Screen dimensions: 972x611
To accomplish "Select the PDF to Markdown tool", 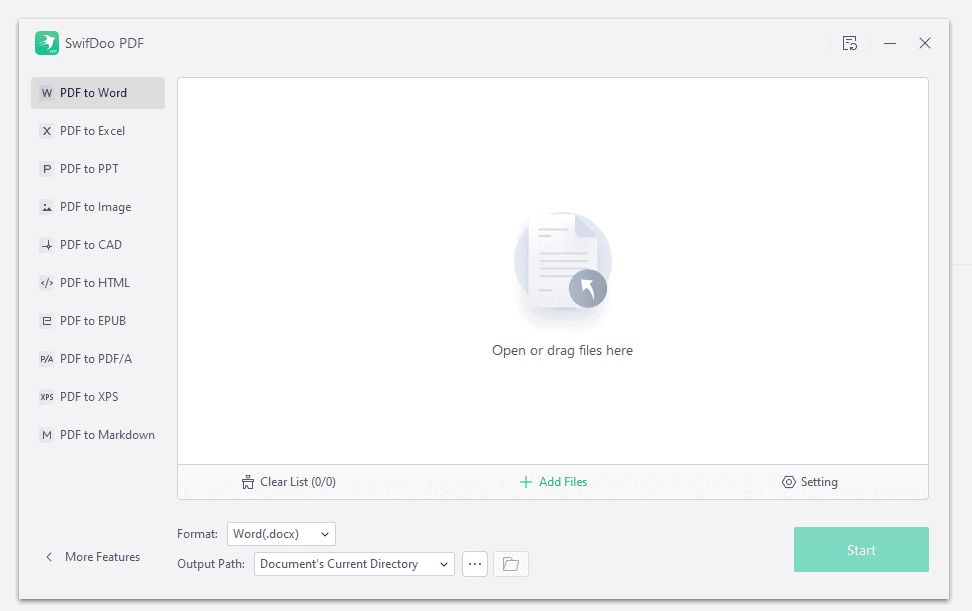I will [106, 434].
